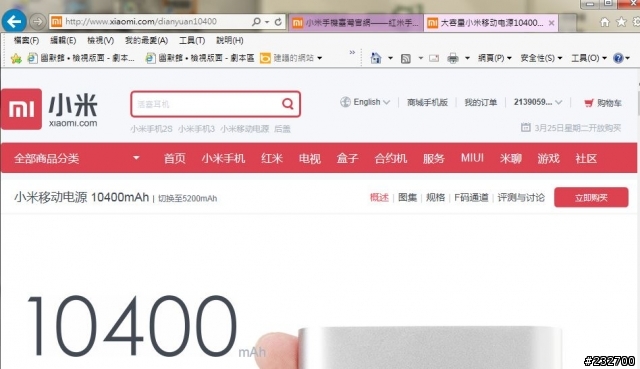Open the 工具(O) command bar dropdown
The image size is (640, 369).
click(589, 58)
